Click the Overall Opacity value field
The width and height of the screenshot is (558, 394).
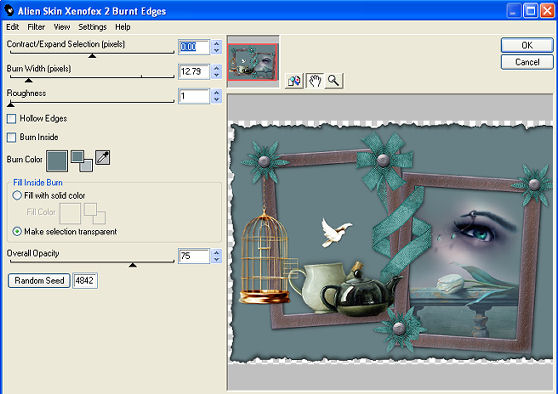coord(194,256)
